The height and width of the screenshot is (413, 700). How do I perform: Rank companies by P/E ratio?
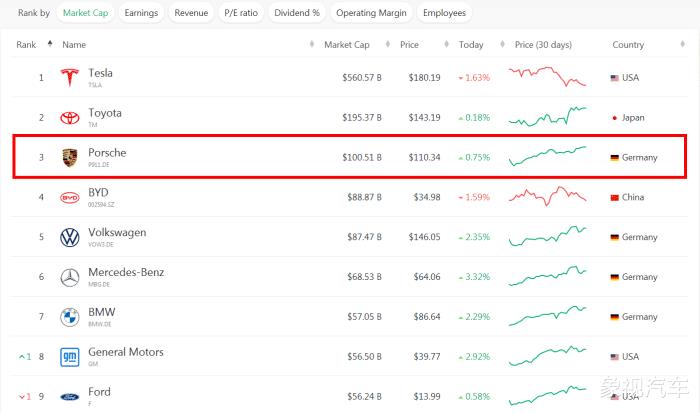pyautogui.click(x=241, y=13)
